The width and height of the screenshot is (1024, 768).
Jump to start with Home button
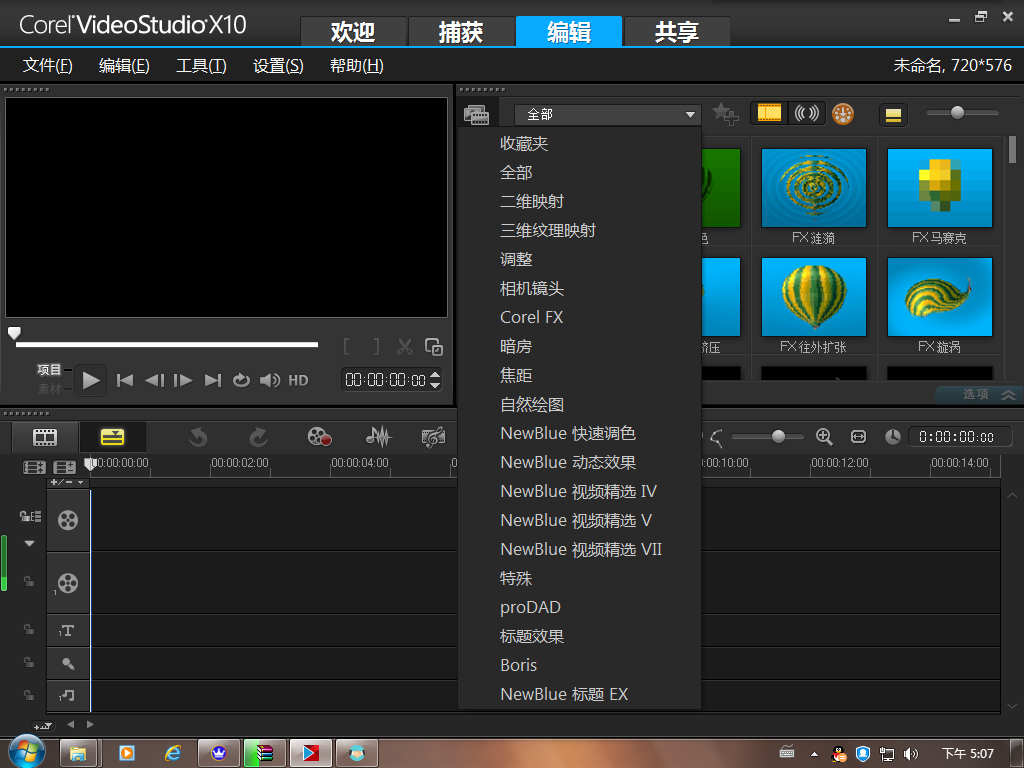(x=125, y=381)
